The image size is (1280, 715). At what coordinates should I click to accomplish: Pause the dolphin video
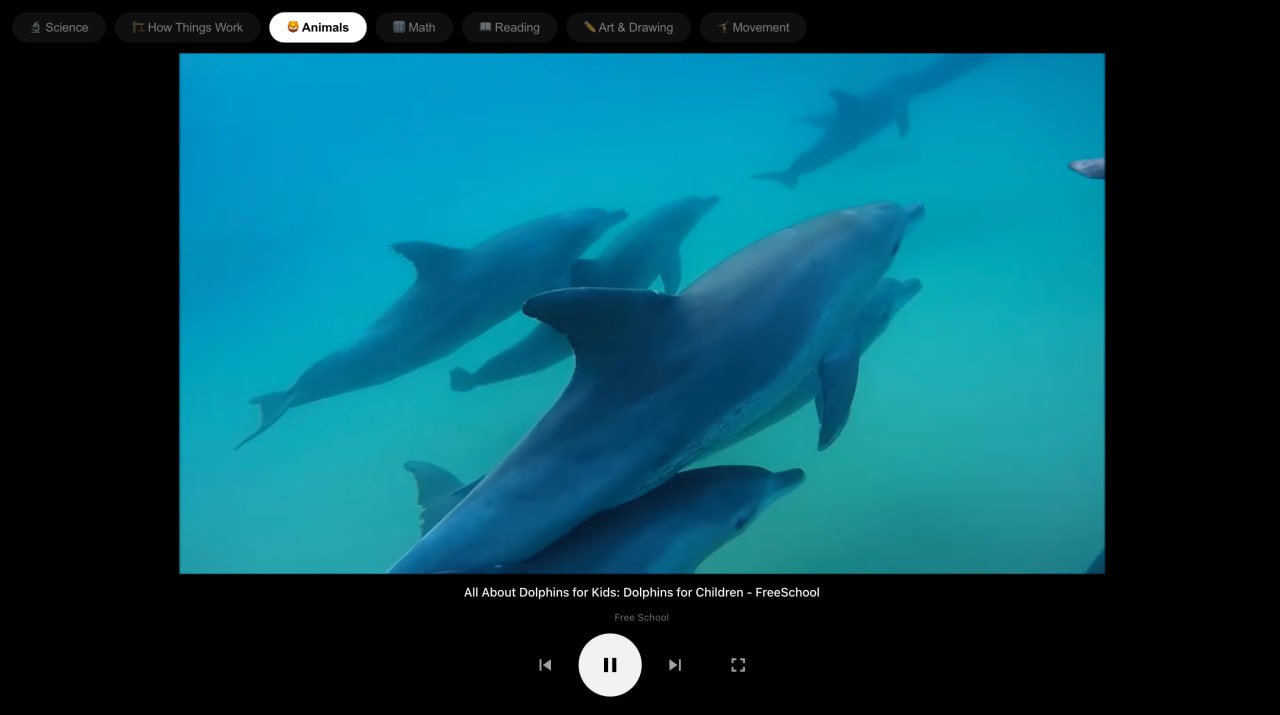pyautogui.click(x=610, y=664)
